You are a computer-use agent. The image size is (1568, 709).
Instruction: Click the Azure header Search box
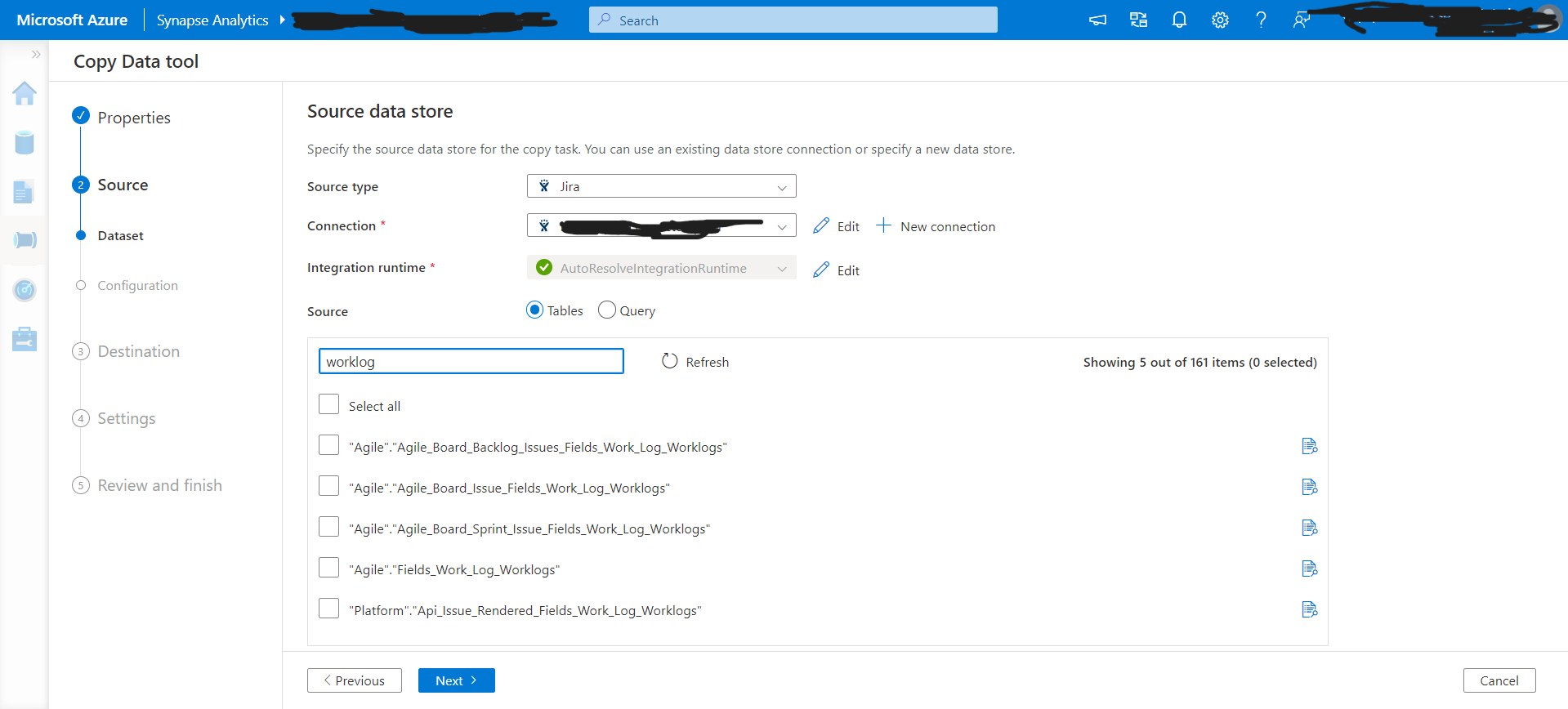pyautogui.click(x=793, y=20)
